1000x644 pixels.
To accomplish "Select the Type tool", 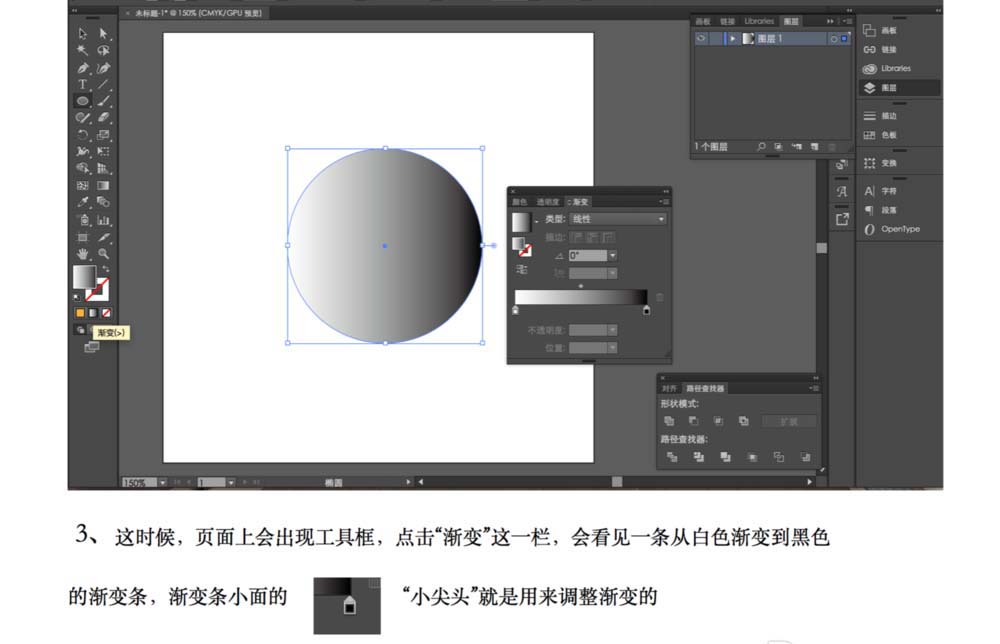I will [83, 84].
